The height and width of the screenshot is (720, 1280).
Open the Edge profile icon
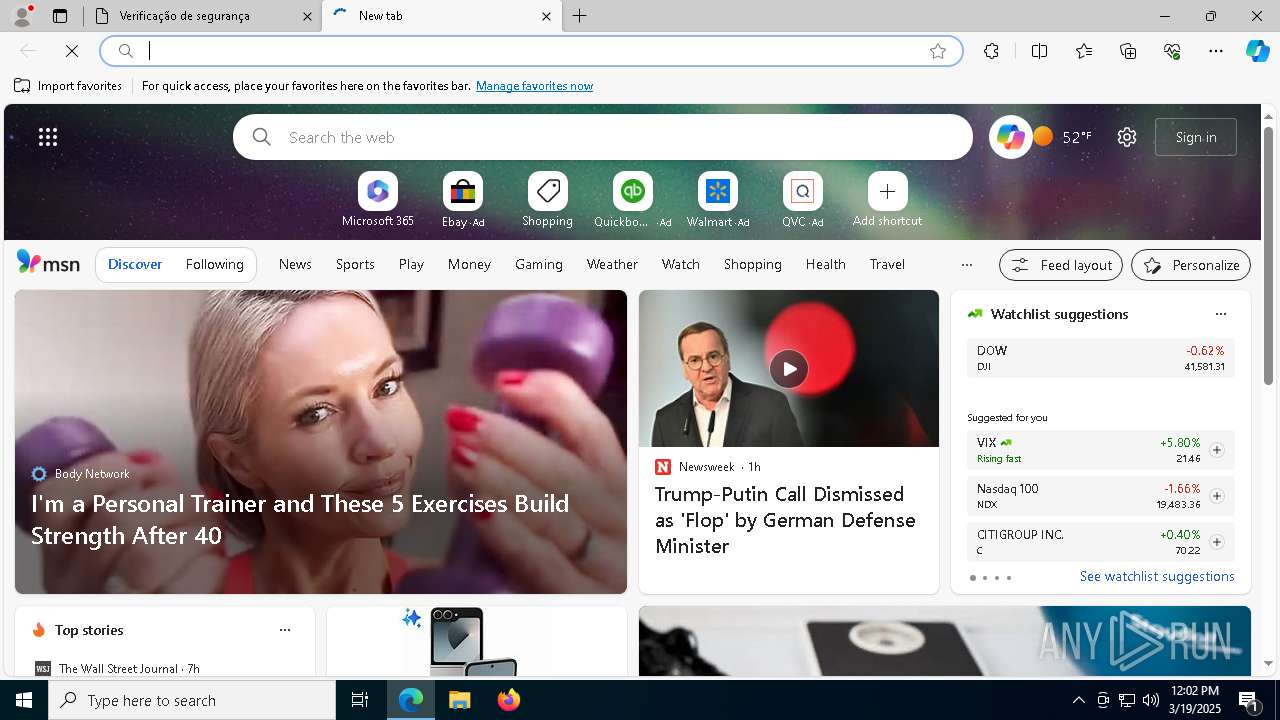point(22,16)
